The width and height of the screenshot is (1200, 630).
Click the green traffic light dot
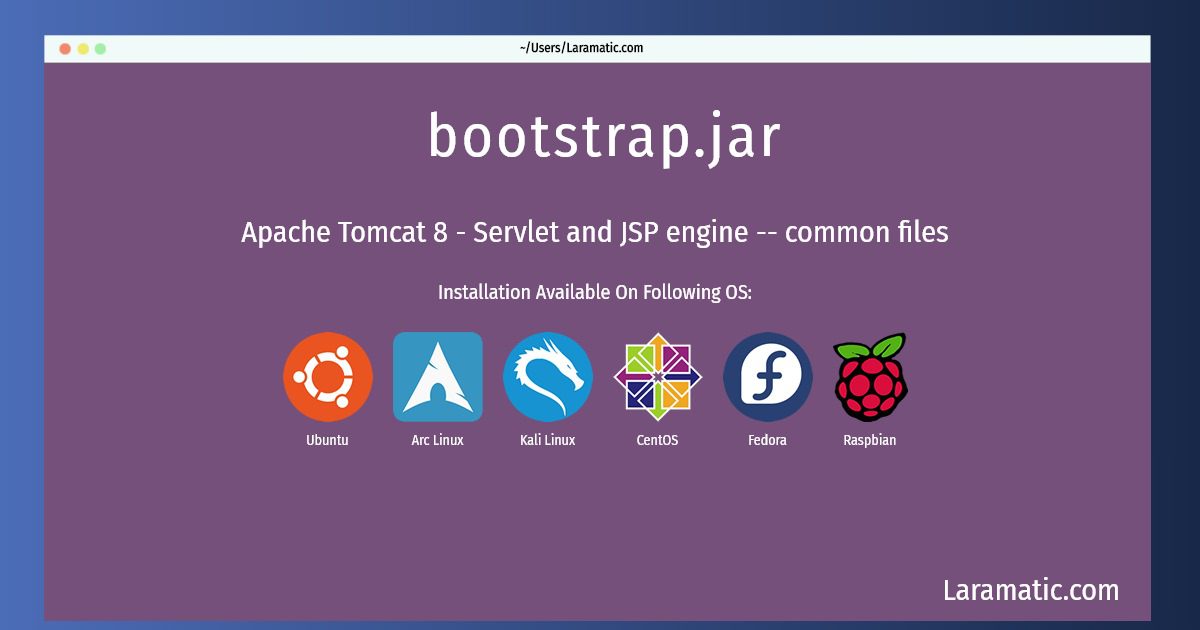(99, 46)
